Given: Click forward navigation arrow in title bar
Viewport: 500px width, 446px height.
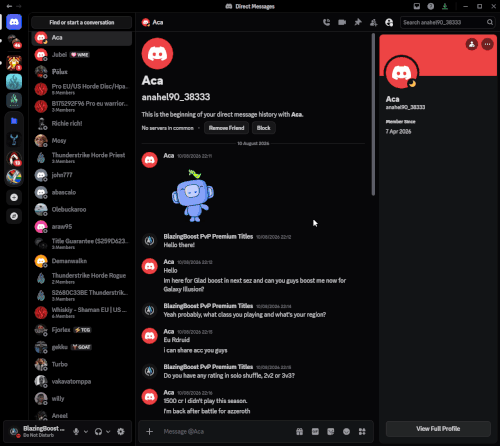Looking at the screenshot, I should tap(19, 6).
